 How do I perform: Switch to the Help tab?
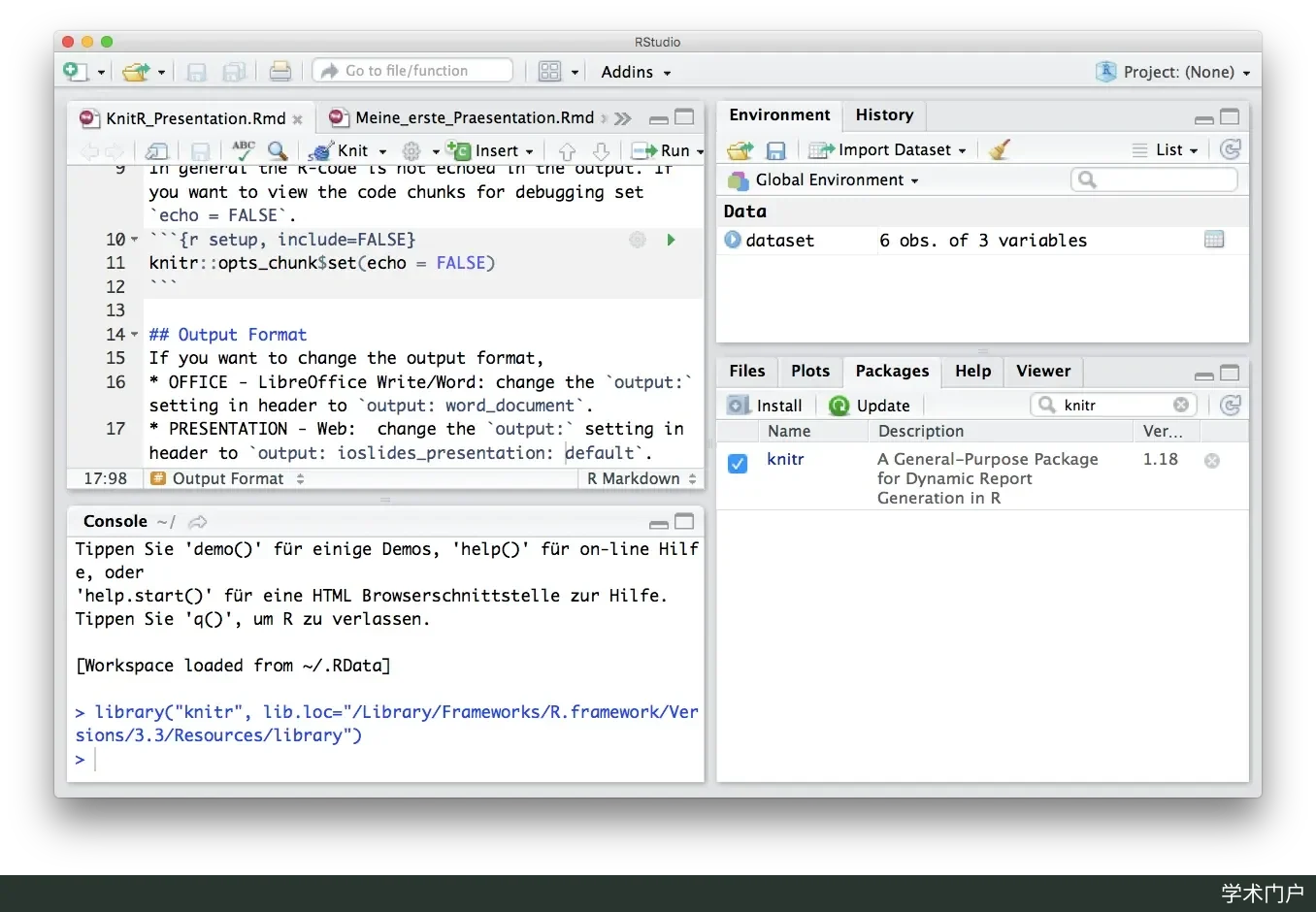(972, 371)
